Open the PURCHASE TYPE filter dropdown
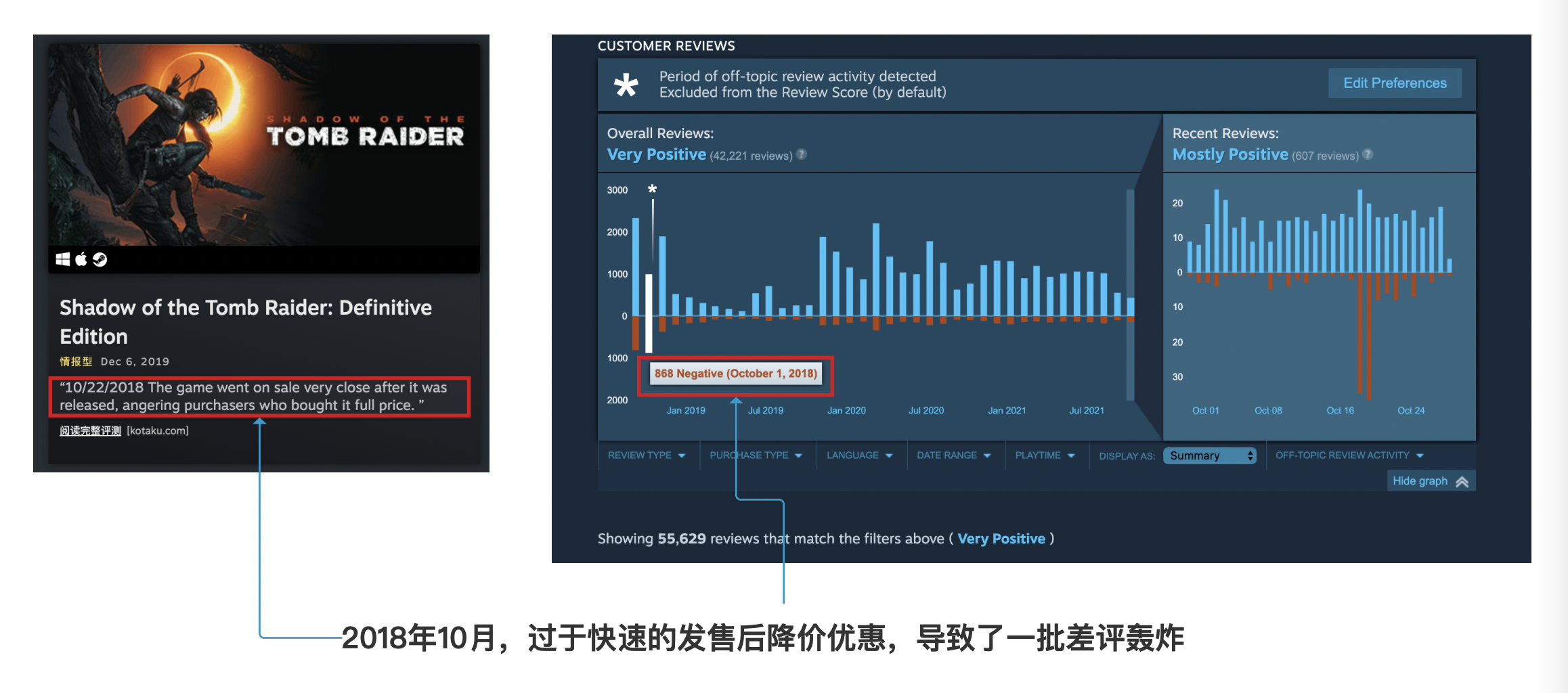The width and height of the screenshot is (1568, 693). coord(756,455)
